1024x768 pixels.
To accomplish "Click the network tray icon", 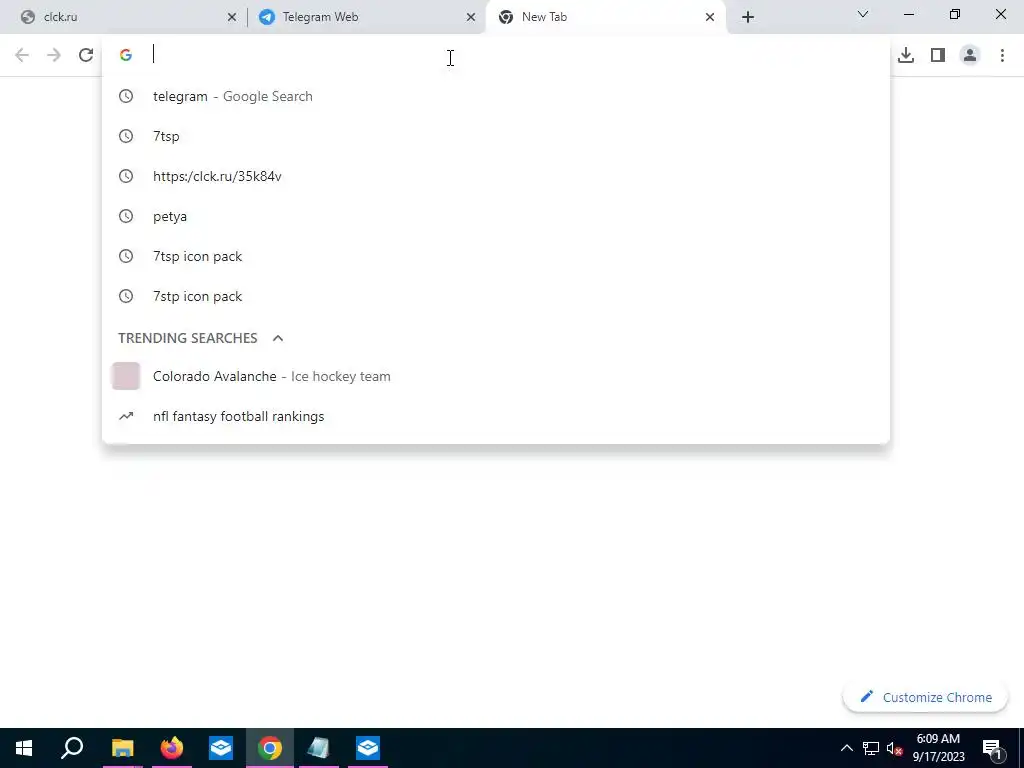I will (871, 748).
